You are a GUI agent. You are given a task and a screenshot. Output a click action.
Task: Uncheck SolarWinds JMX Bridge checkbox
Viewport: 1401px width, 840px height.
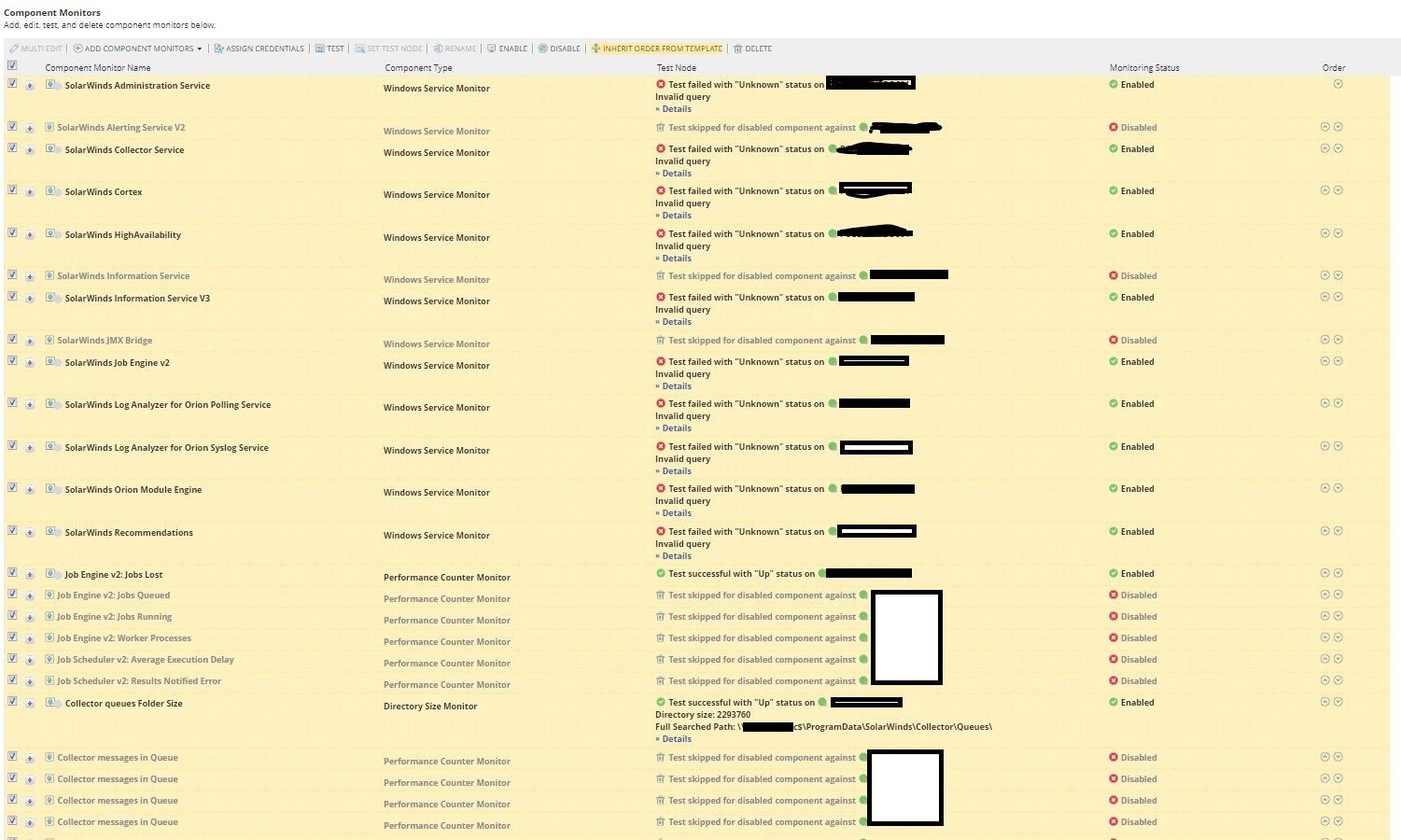pos(12,339)
